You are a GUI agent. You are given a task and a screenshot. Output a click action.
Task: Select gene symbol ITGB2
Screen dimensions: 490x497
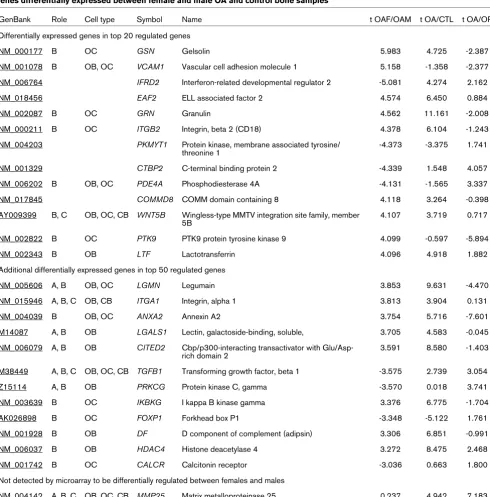pos(148,129)
